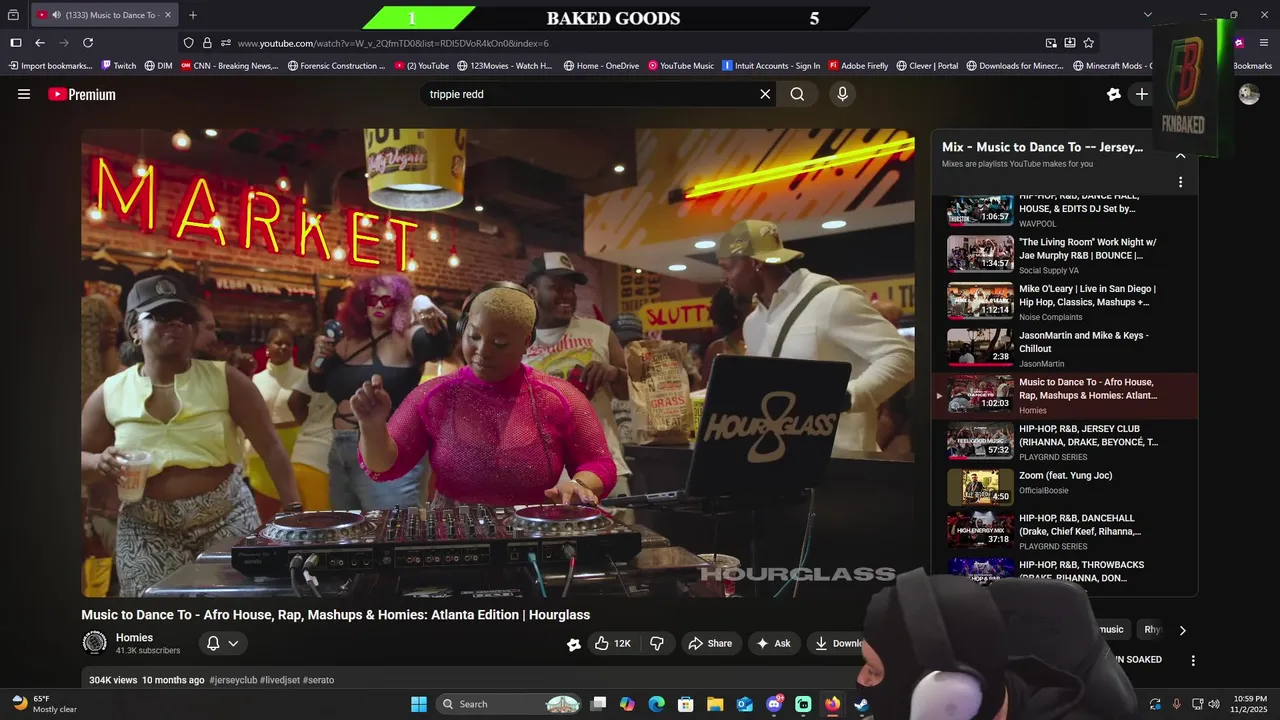Open the YouTube guide hamburger menu
Screen dimensions: 1280x720
24,94
